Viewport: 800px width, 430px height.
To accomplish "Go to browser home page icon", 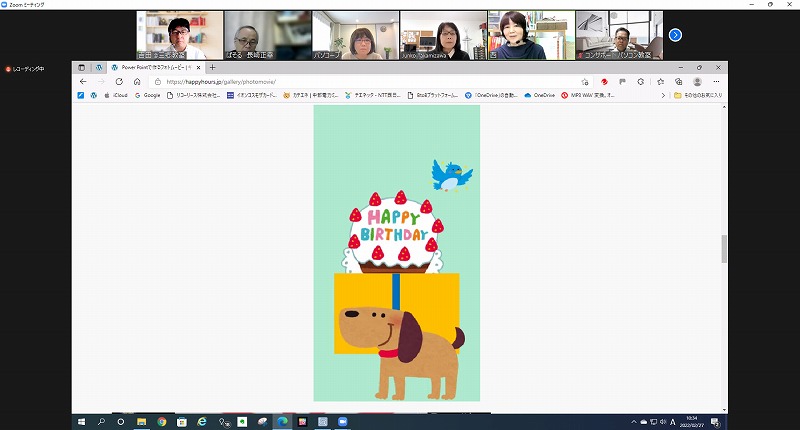I will click(137, 81).
